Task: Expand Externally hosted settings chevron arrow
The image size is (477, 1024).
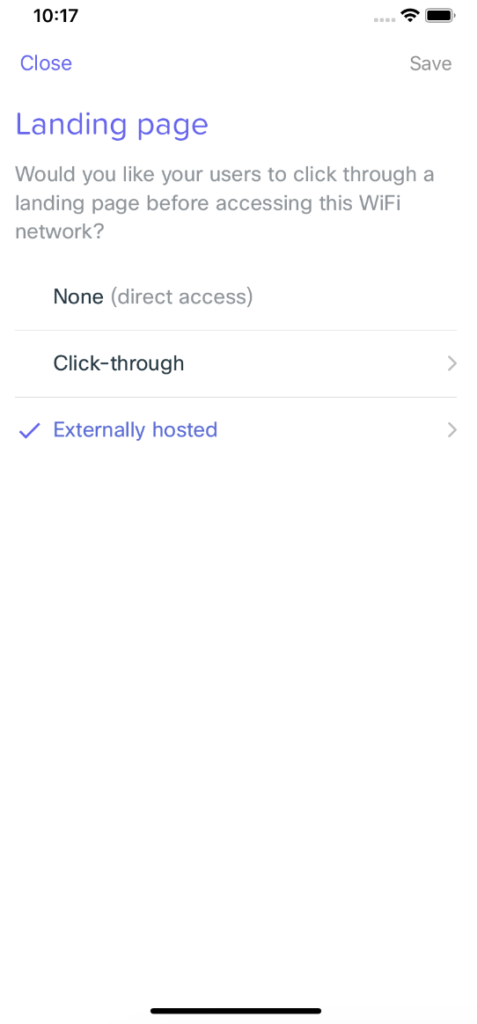Action: pyautogui.click(x=452, y=430)
